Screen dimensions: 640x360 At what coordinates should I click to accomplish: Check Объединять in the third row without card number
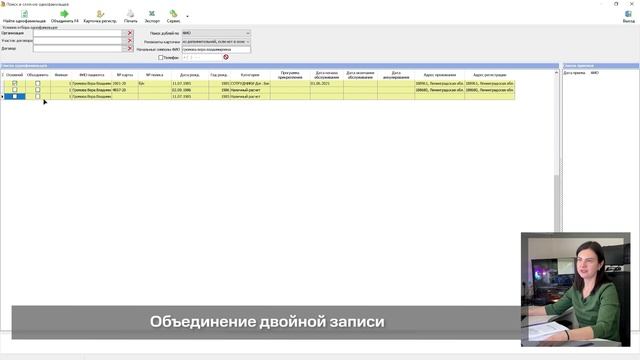tap(38, 96)
